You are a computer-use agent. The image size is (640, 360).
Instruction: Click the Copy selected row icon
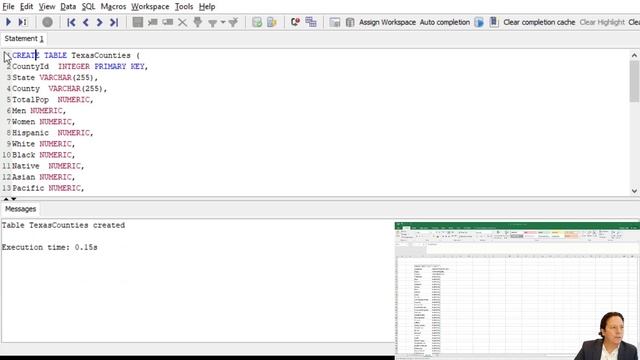(x=168, y=22)
